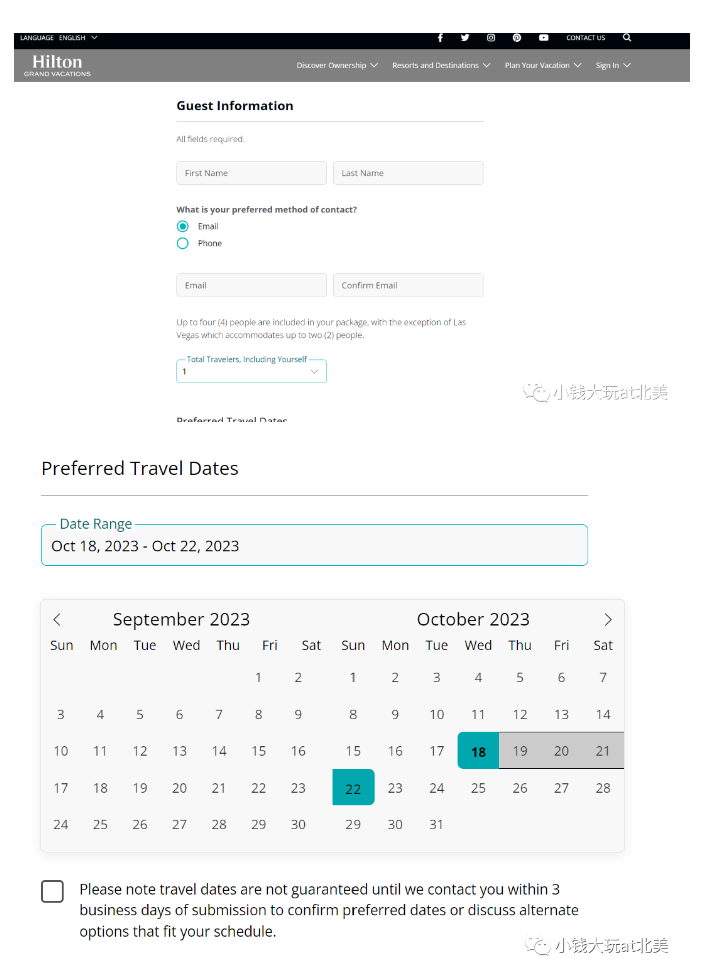Click the First Name field
Screen dimensions: 722x974
click(251, 173)
